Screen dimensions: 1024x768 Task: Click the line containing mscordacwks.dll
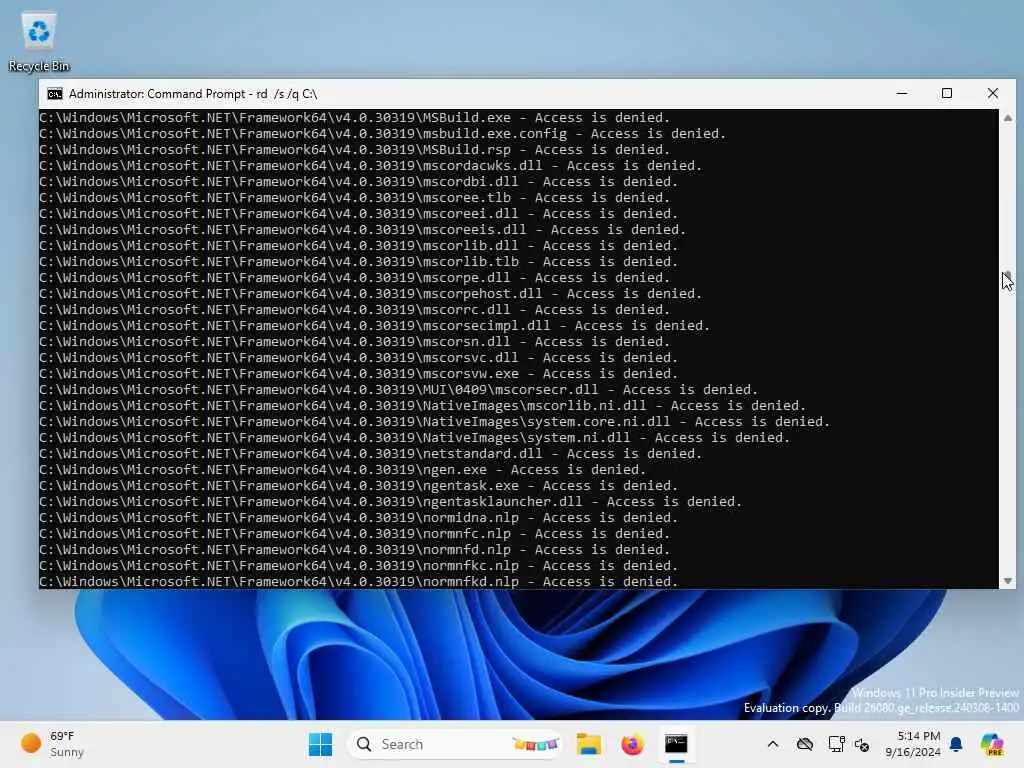click(x=371, y=166)
